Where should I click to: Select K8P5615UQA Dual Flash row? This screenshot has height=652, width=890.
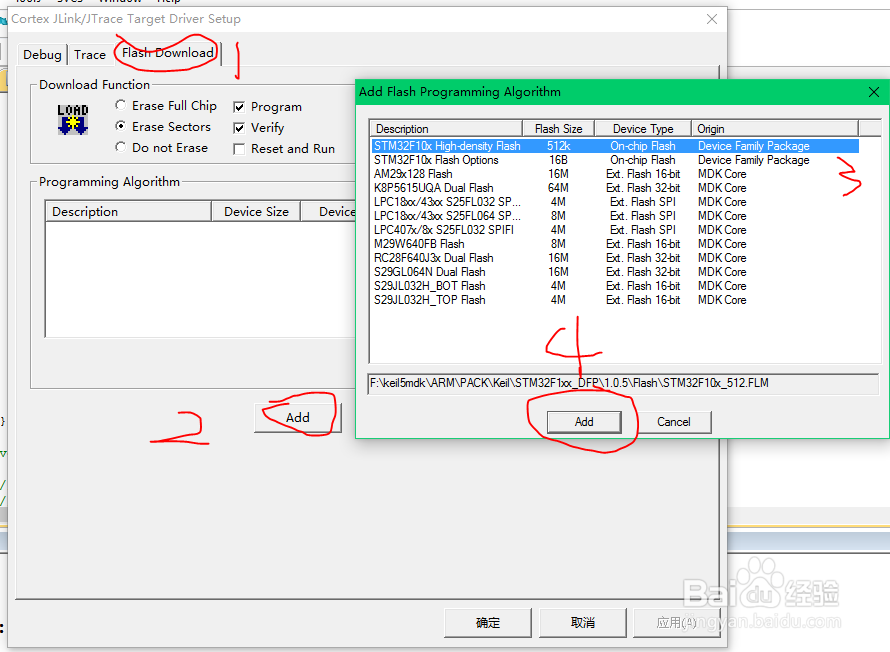pos(615,188)
